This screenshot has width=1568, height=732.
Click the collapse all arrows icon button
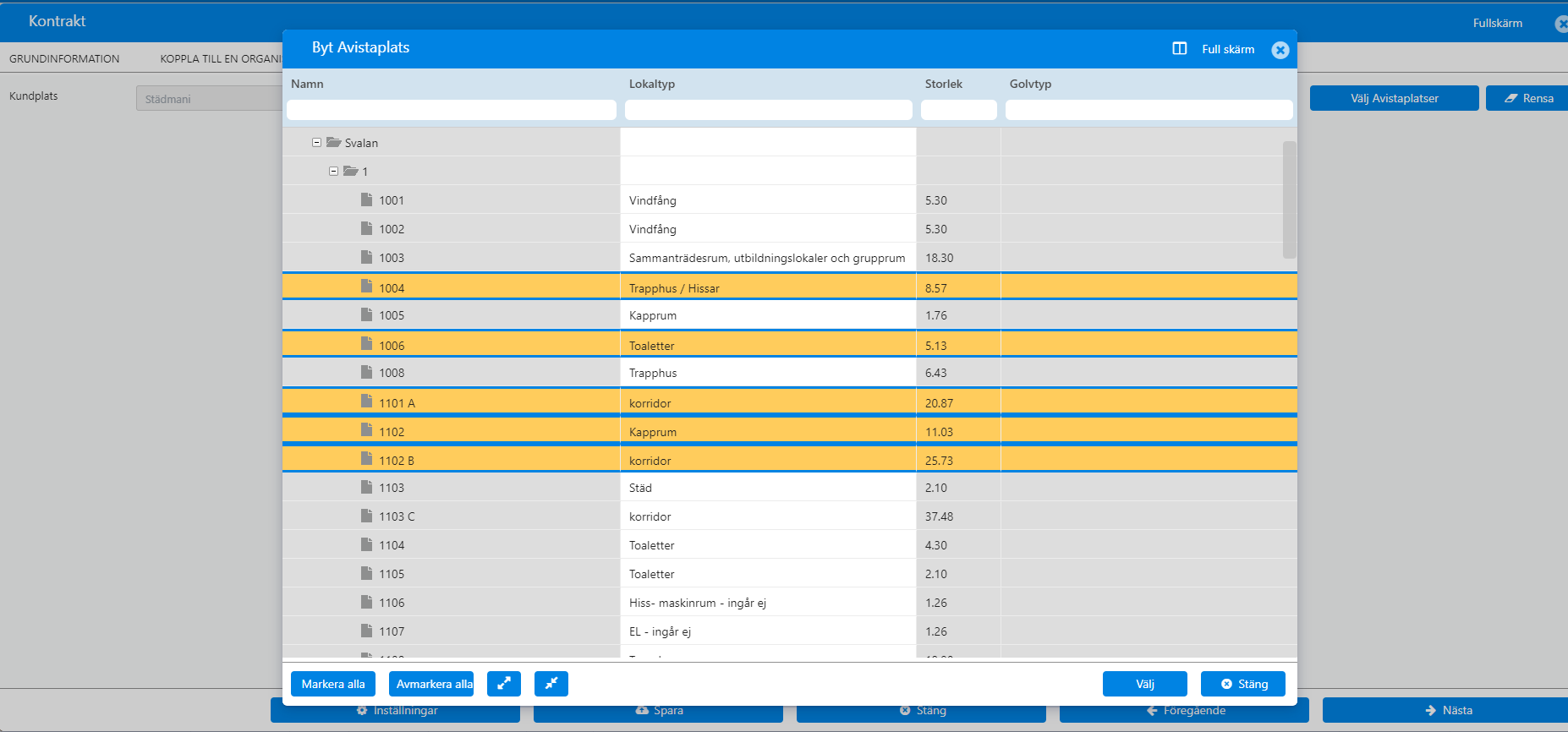point(551,684)
